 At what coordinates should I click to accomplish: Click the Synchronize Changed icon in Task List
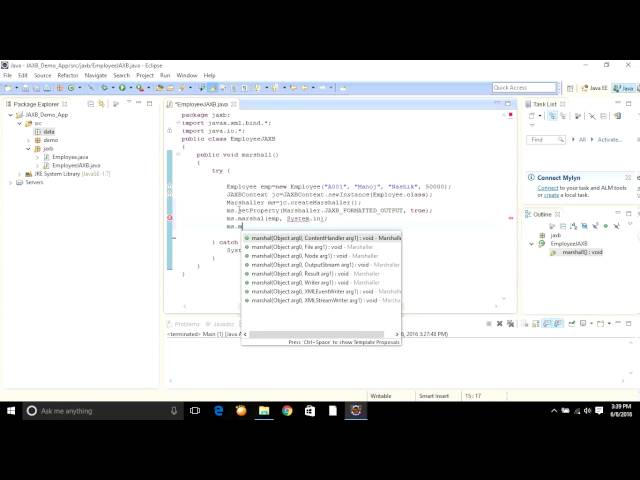coord(618,116)
